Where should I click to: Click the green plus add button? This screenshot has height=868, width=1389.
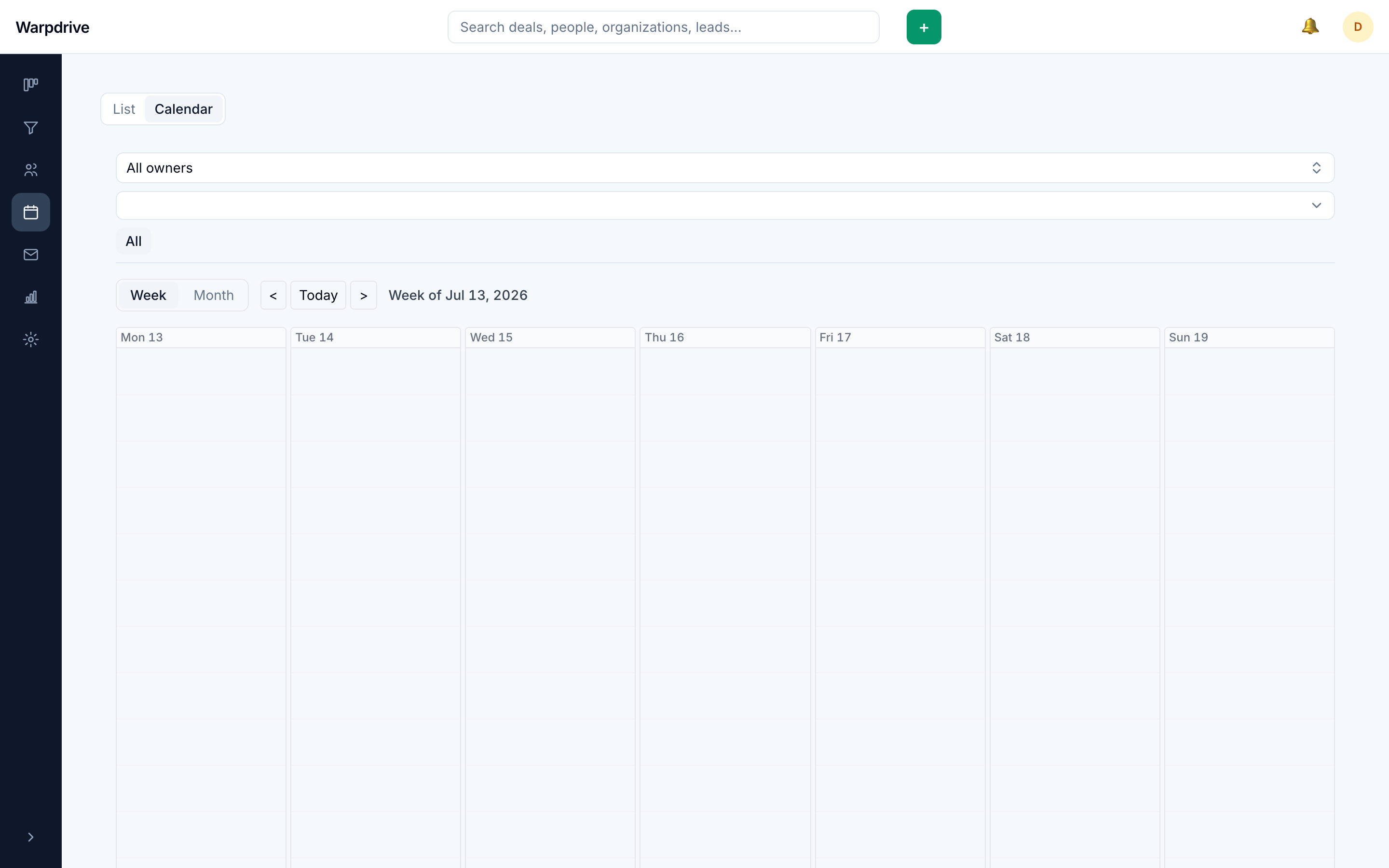click(924, 27)
